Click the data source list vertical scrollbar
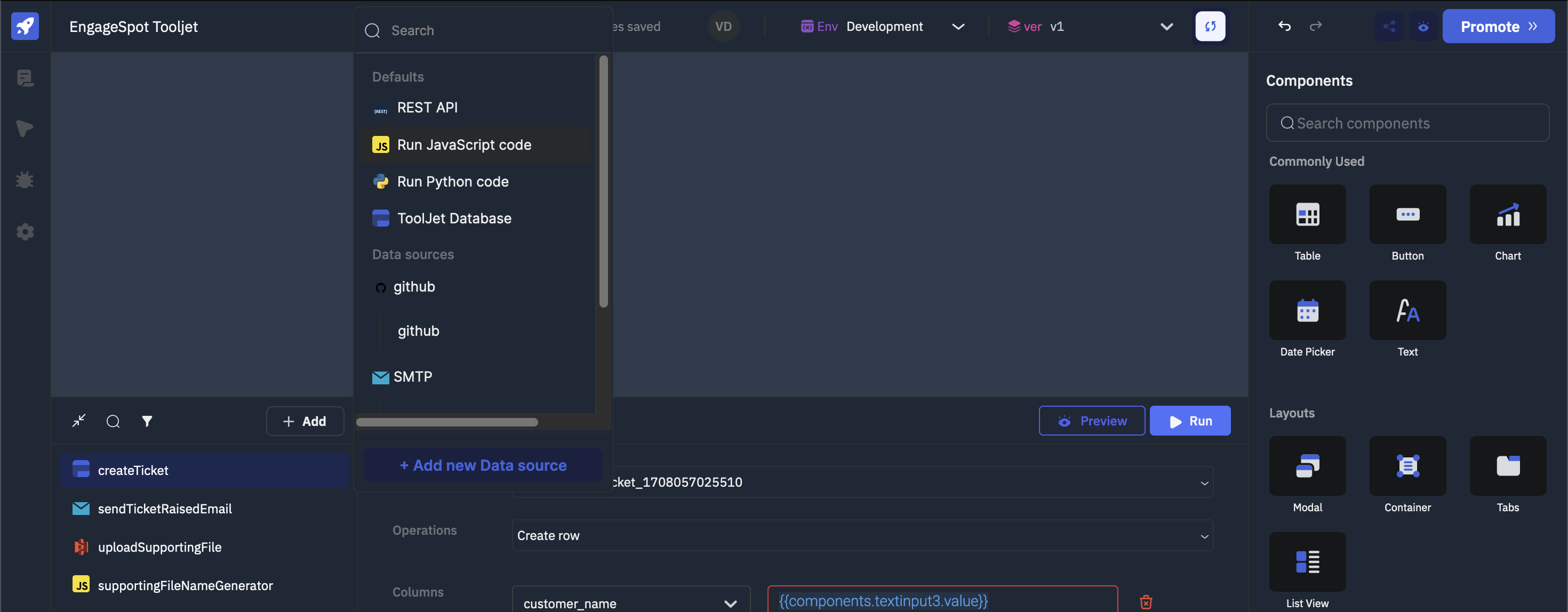Viewport: 1568px width, 612px height. 603,181
